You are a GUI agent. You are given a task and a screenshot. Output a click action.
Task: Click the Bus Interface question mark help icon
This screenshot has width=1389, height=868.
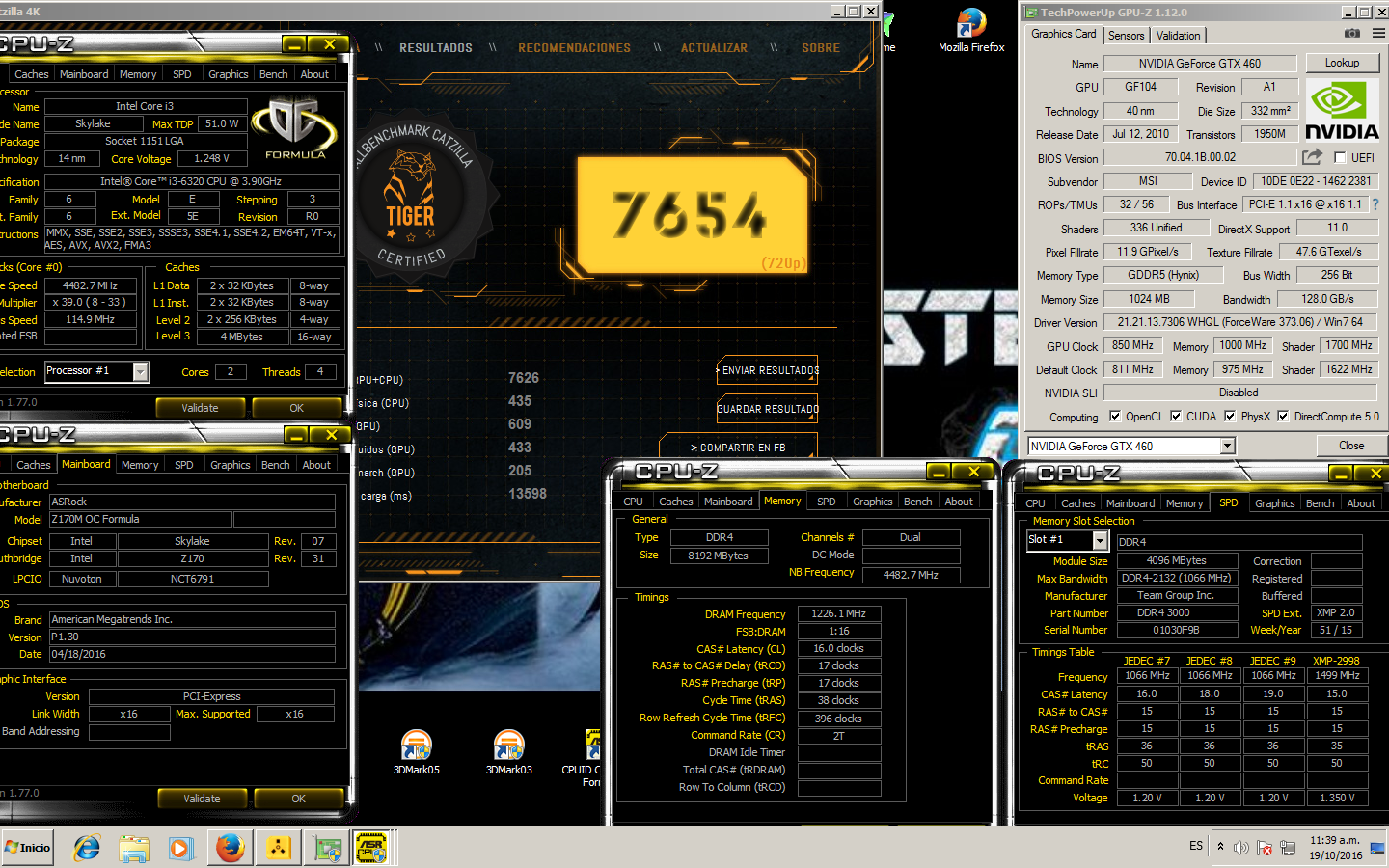click(x=1375, y=204)
